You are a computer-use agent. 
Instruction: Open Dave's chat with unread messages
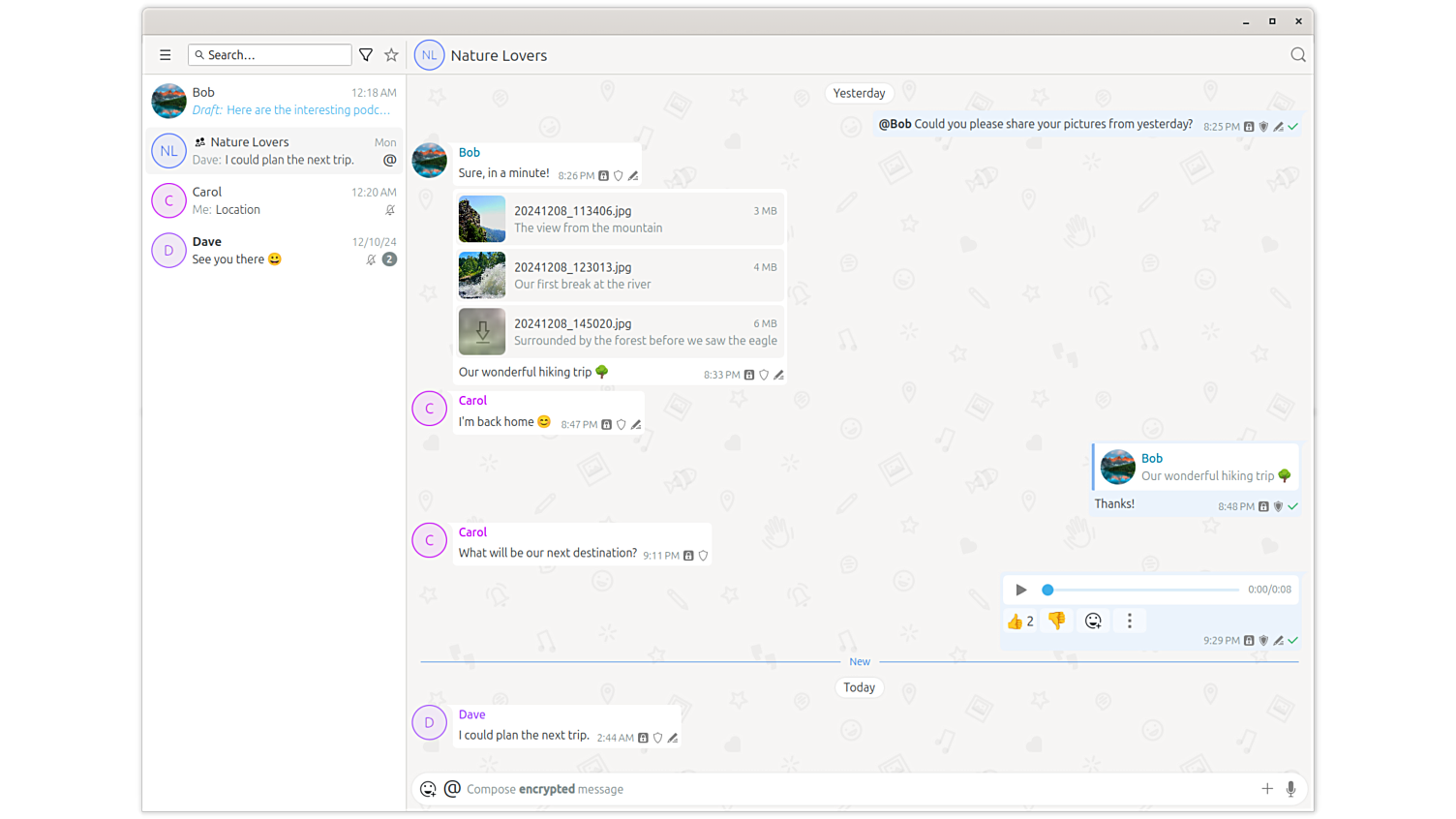click(275, 251)
